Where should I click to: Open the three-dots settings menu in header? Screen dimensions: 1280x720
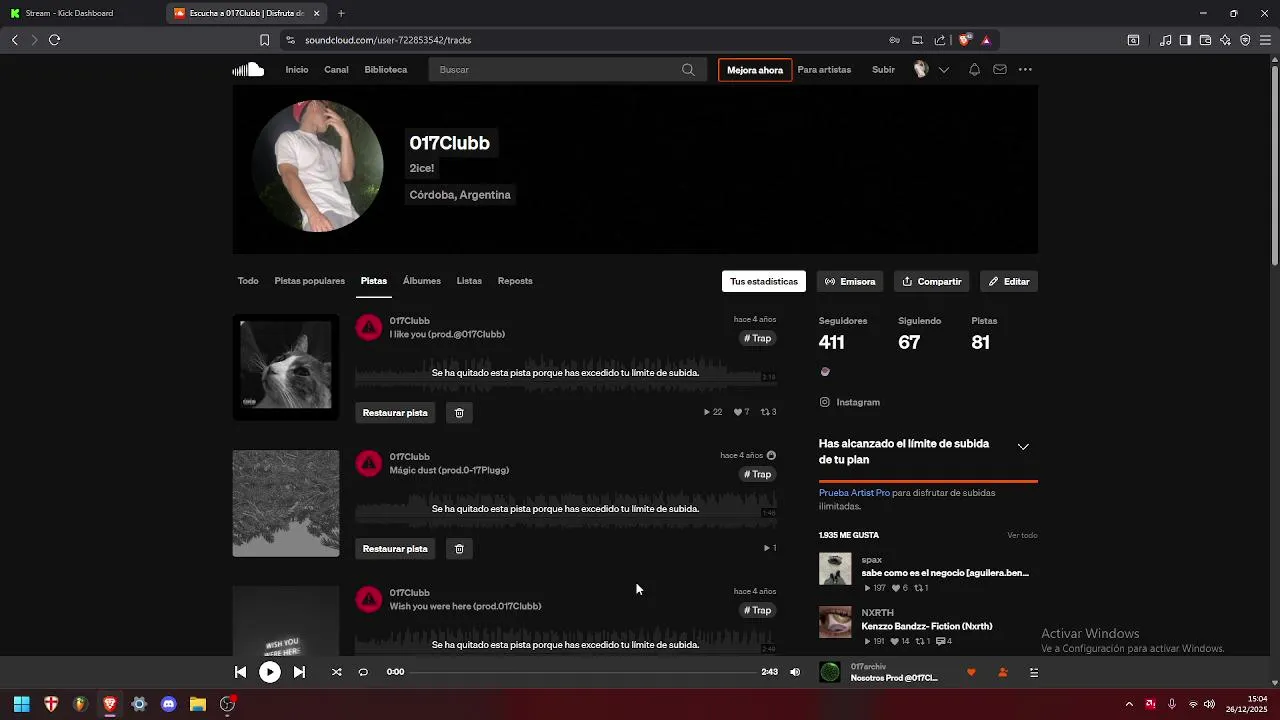click(1025, 70)
